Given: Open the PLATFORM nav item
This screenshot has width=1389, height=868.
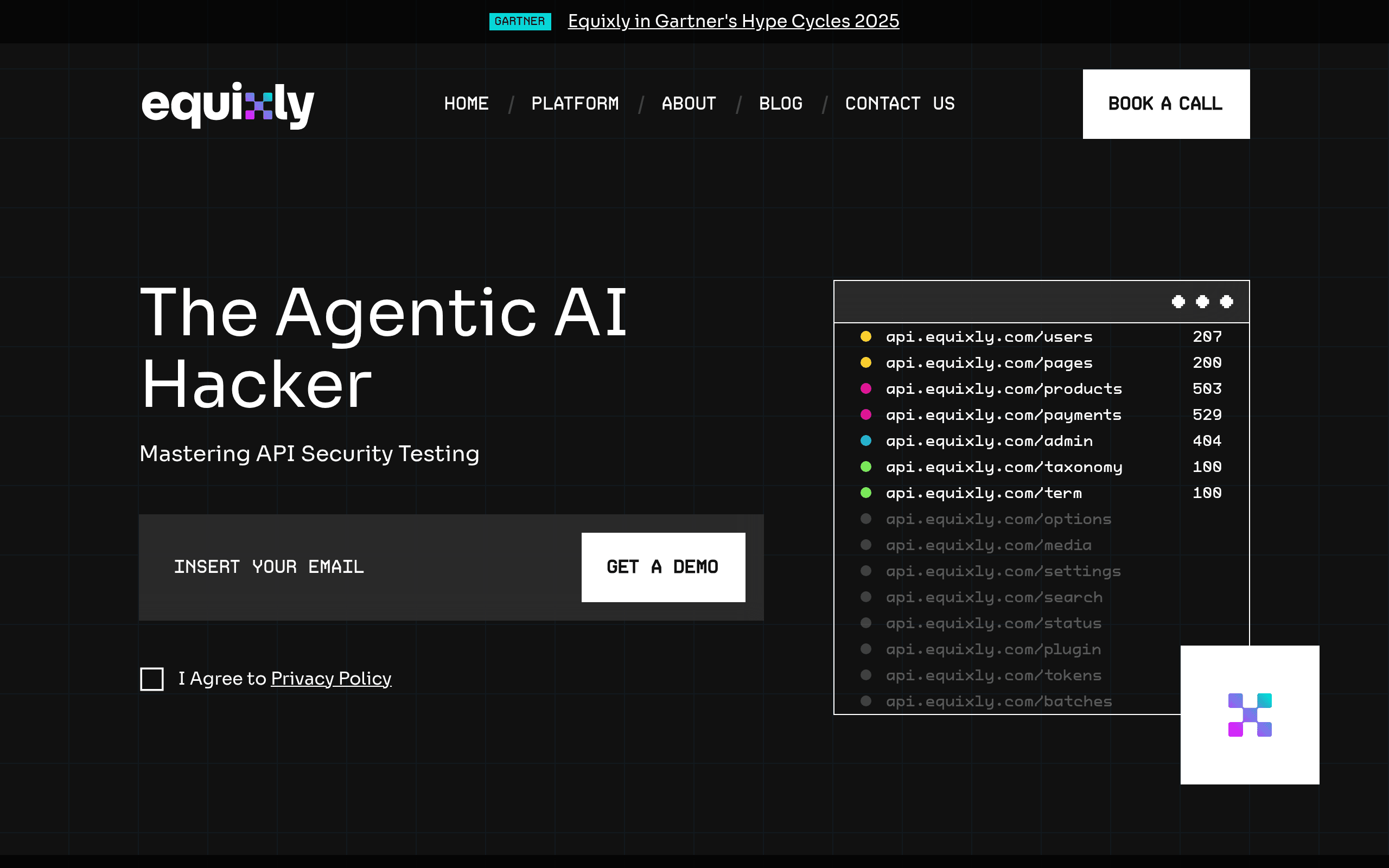Looking at the screenshot, I should tap(575, 104).
